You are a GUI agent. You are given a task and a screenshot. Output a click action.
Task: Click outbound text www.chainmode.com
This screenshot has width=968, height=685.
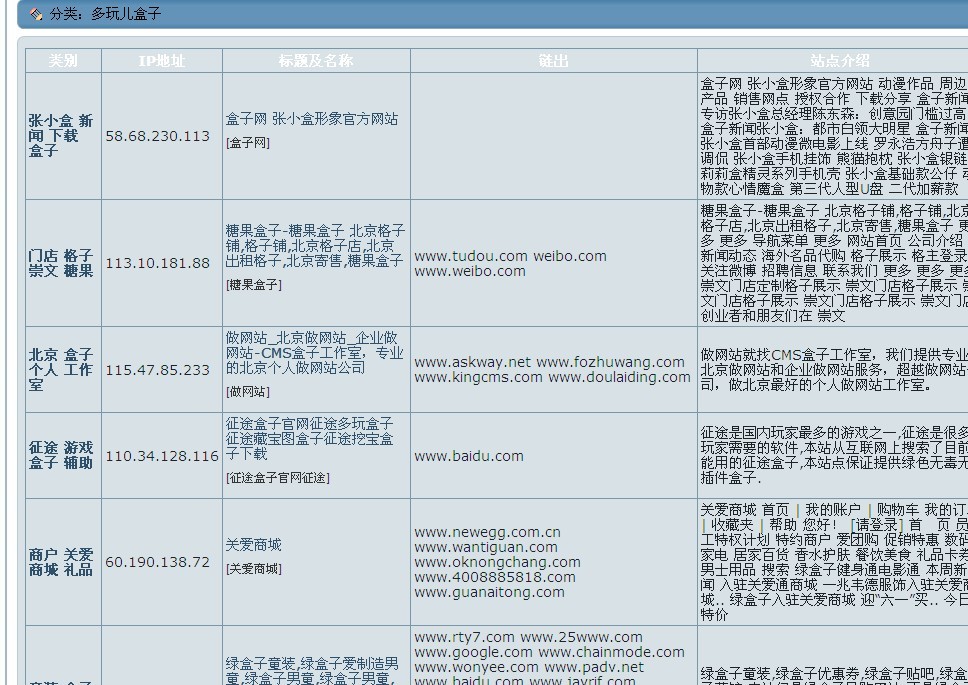[611, 652]
